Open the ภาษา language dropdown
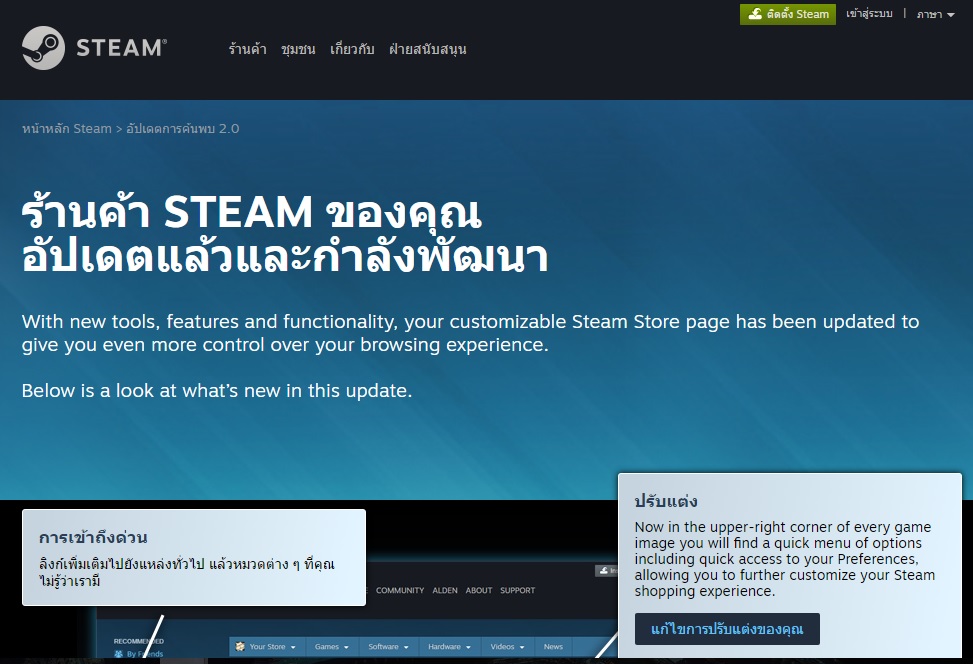Image resolution: width=973 pixels, height=664 pixels. (935, 14)
